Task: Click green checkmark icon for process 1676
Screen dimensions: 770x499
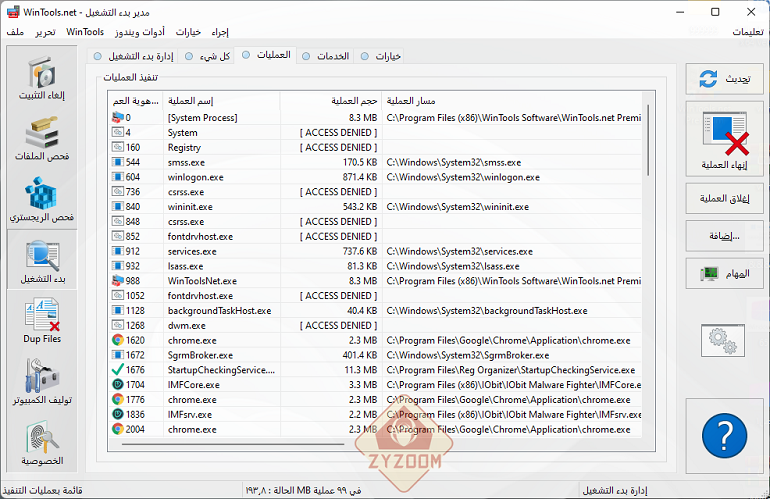Action: (117, 369)
